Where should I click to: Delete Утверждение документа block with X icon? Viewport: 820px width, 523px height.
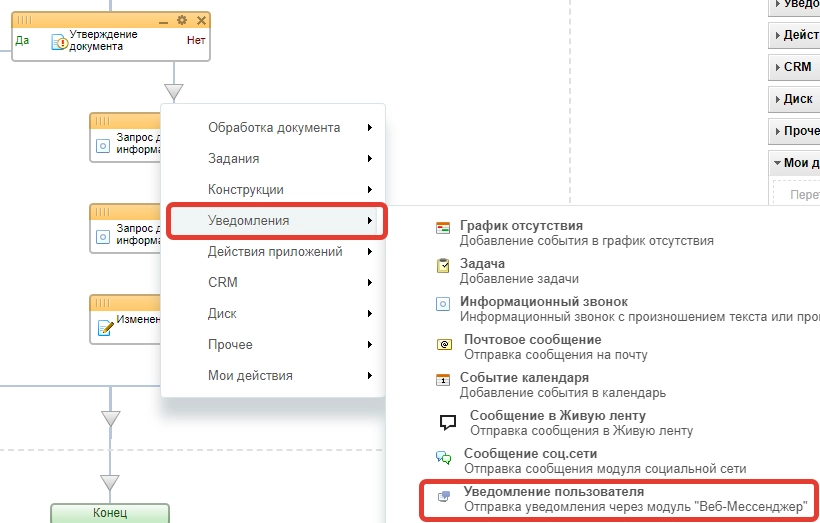tap(201, 20)
